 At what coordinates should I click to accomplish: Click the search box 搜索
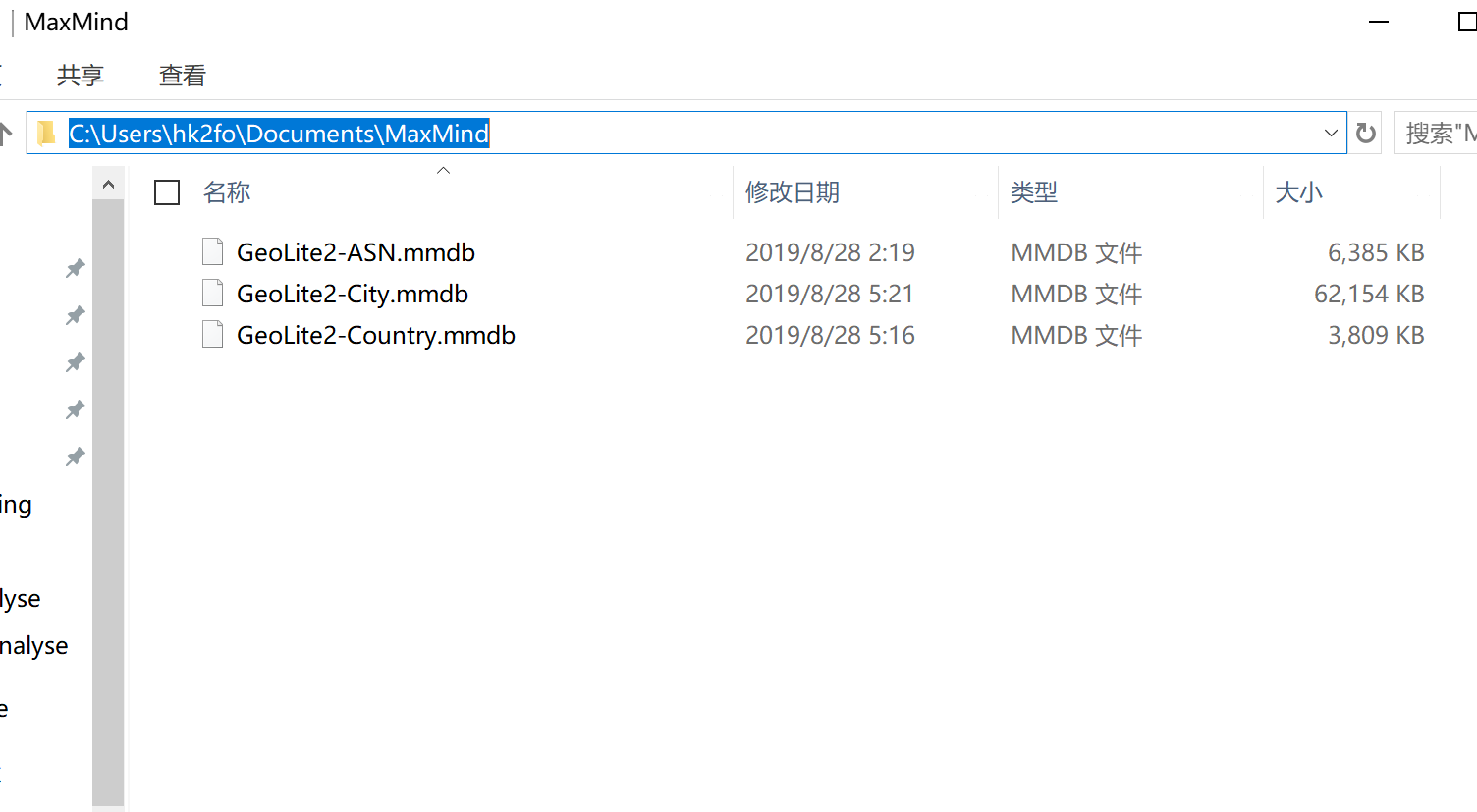(x=1436, y=133)
